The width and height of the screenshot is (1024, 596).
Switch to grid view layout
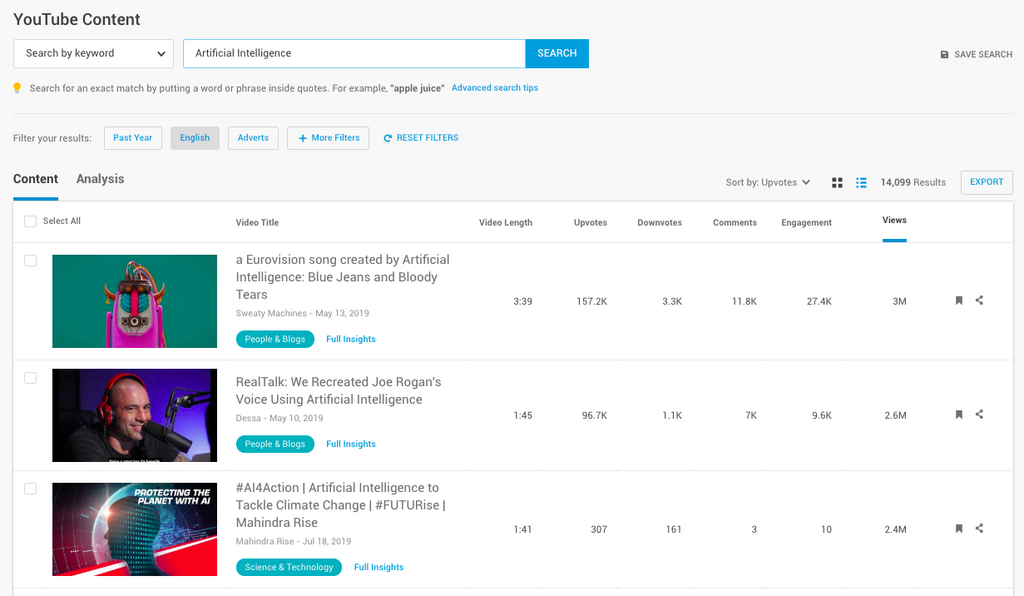pos(837,183)
